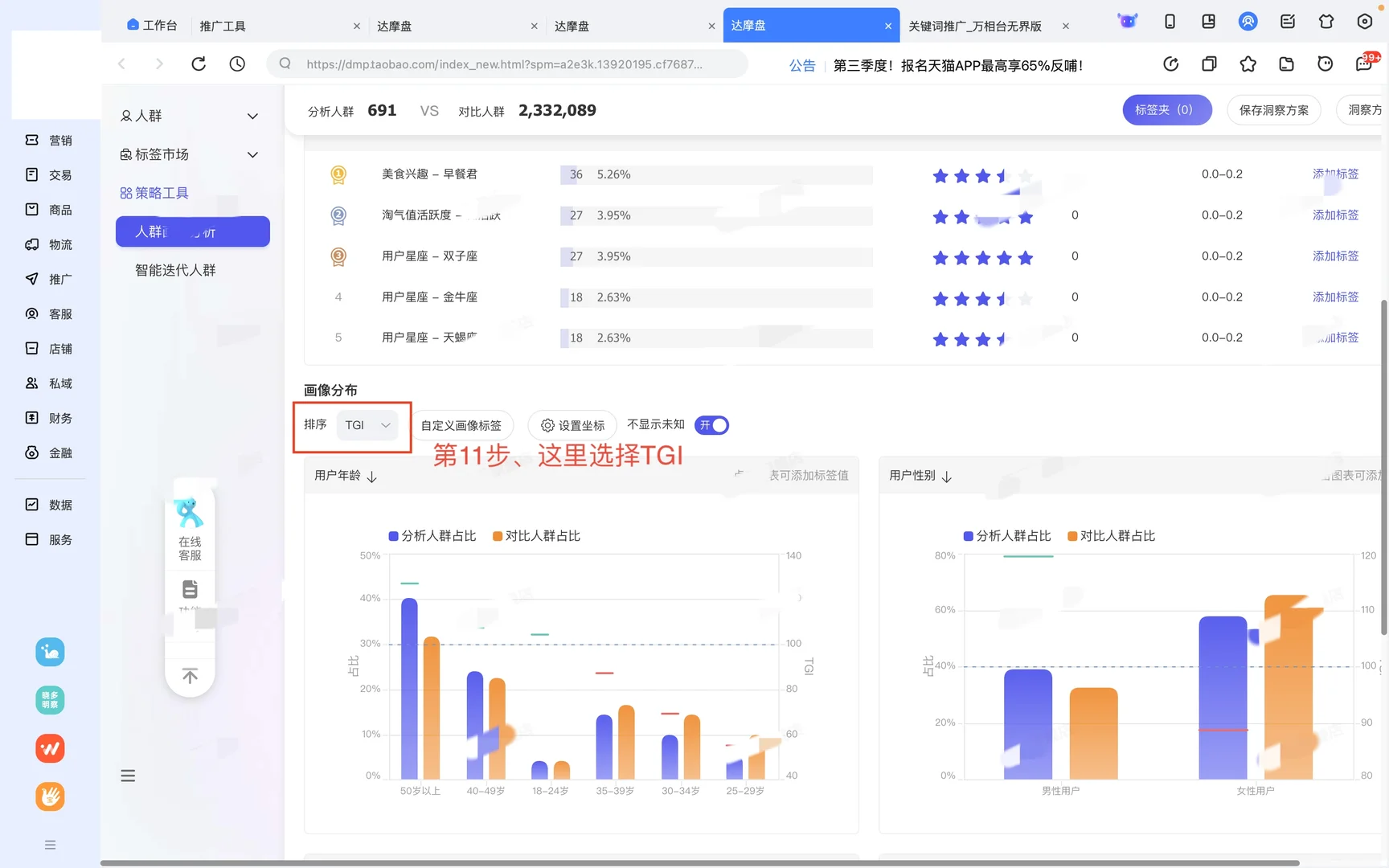The image size is (1389, 868).
Task: Open the 数据 (Data) section
Action: point(50,504)
